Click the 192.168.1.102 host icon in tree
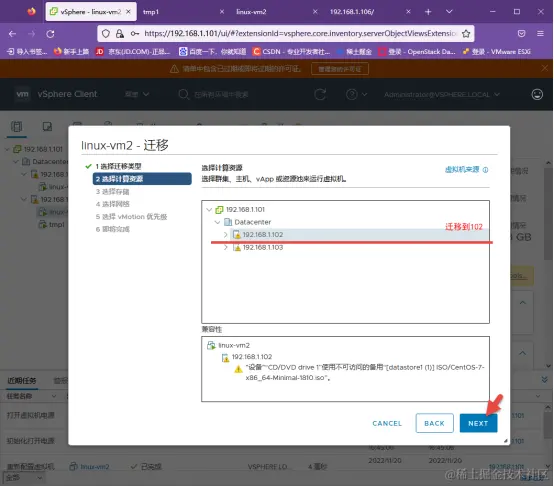 [x=237, y=235]
